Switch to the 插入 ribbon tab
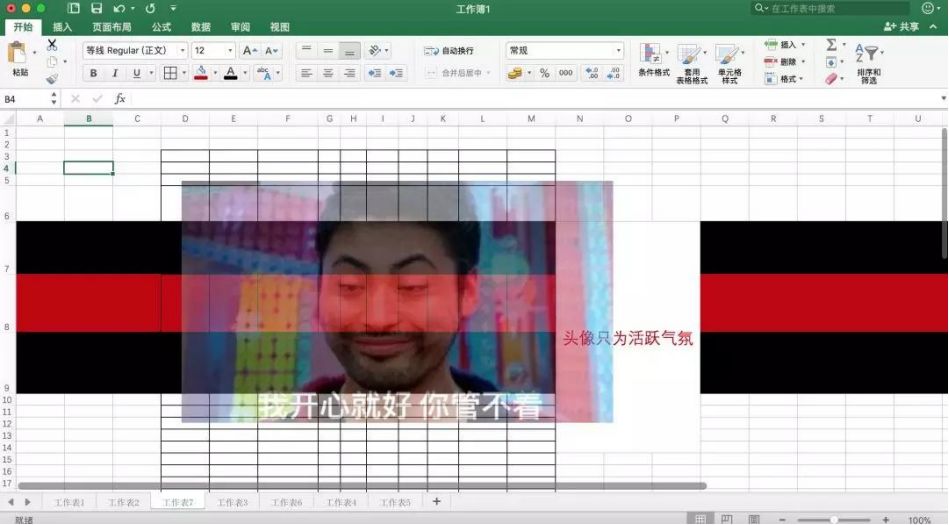Viewport: 949px width, 525px height. click(x=62, y=27)
